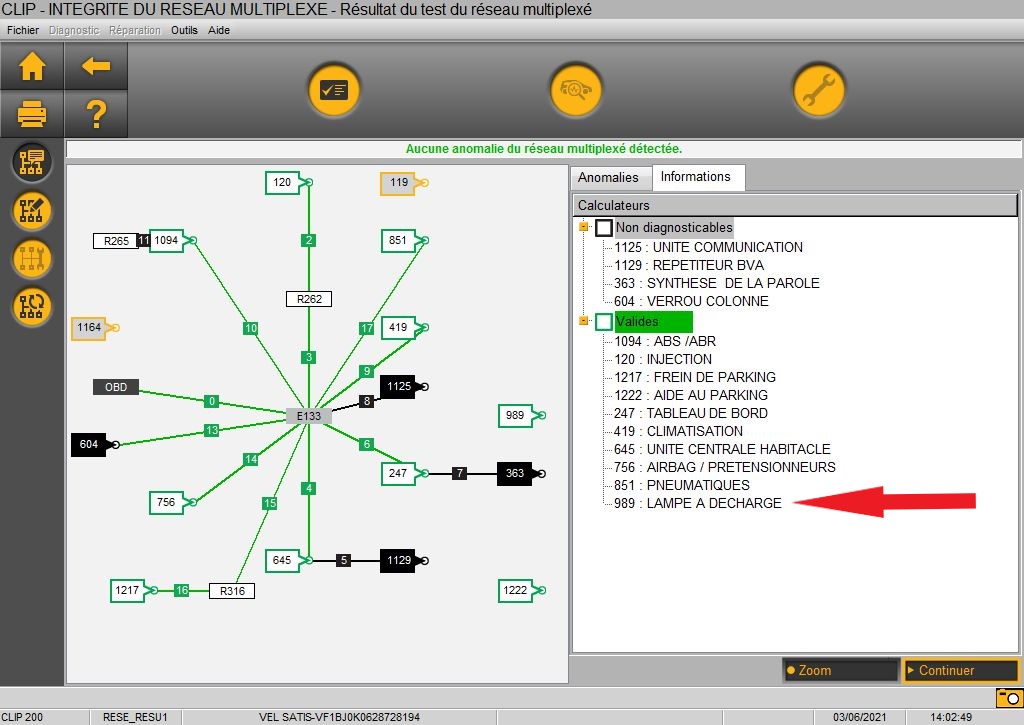Switch to the Anomalies tab
The image size is (1024, 725).
click(x=609, y=177)
